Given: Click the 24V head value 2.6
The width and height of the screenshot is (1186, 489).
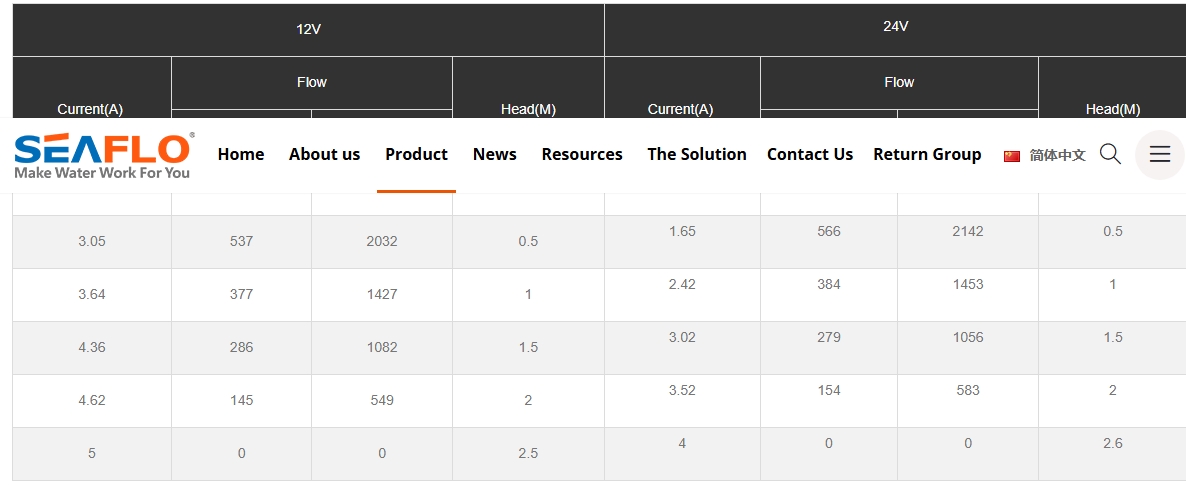Looking at the screenshot, I should point(1113,444).
